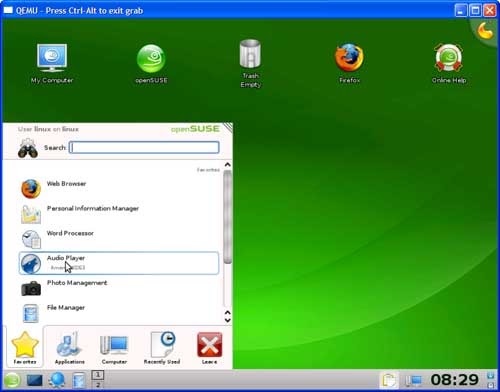Switch to the Applications tab
Viewport: 500px width, 392px height.
(x=69, y=348)
